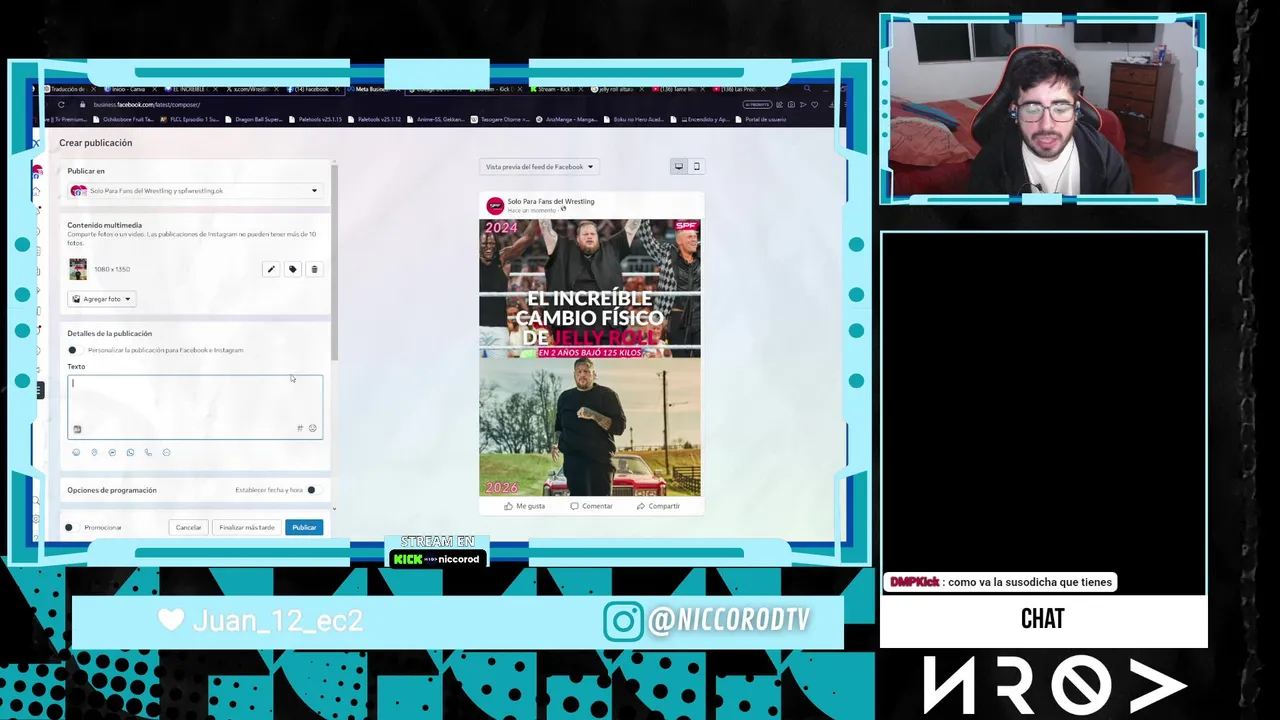Insert a hashtag in the text box
Viewport: 1280px width, 720px height.
coord(300,429)
